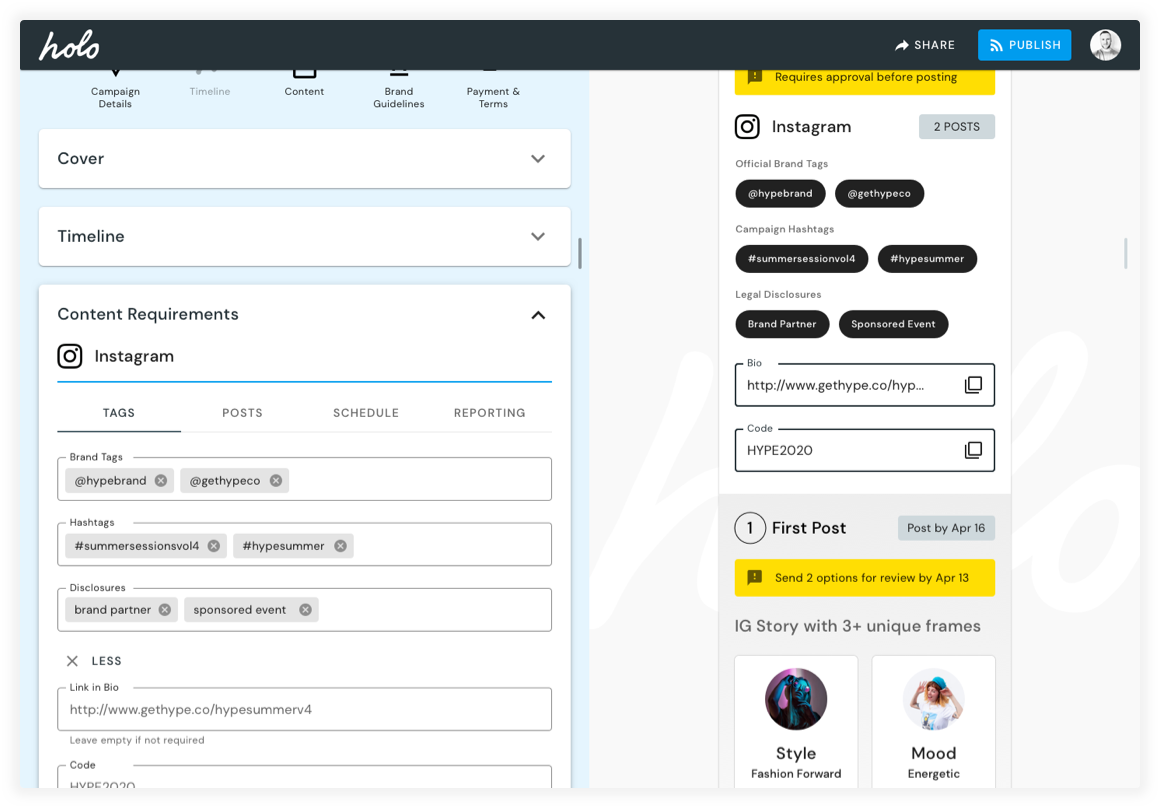Click the Link in Bio input field
1160x808 pixels.
(304, 710)
